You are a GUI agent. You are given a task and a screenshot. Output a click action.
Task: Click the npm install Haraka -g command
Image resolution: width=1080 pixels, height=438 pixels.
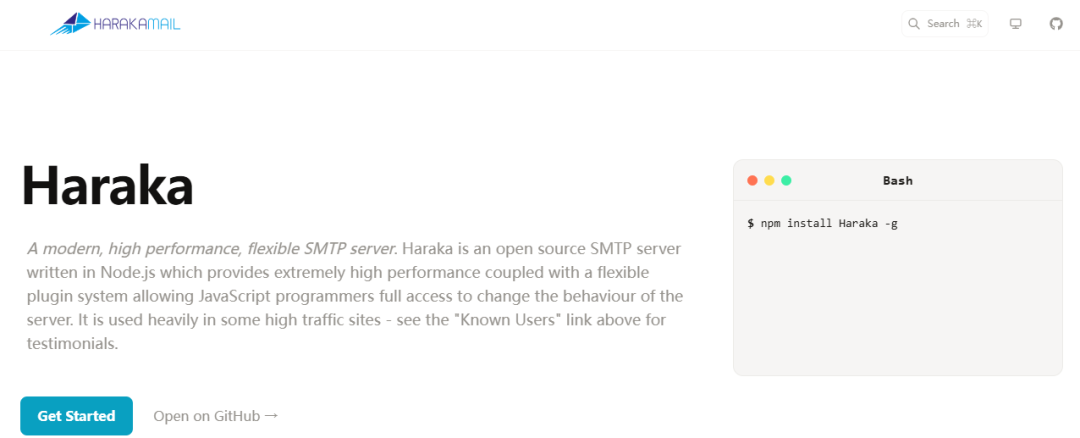[829, 223]
